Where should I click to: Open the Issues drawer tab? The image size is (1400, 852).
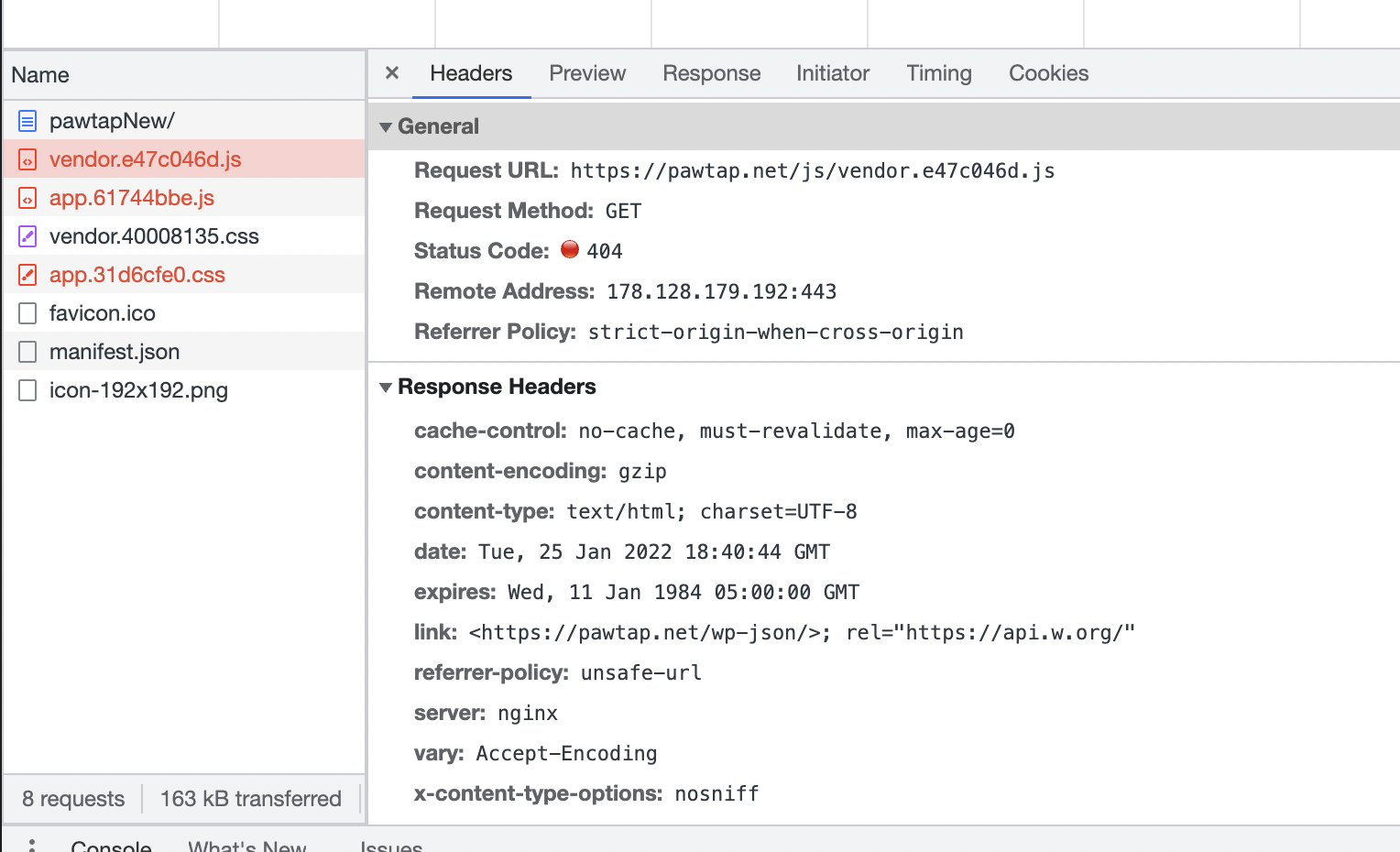[x=391, y=845]
